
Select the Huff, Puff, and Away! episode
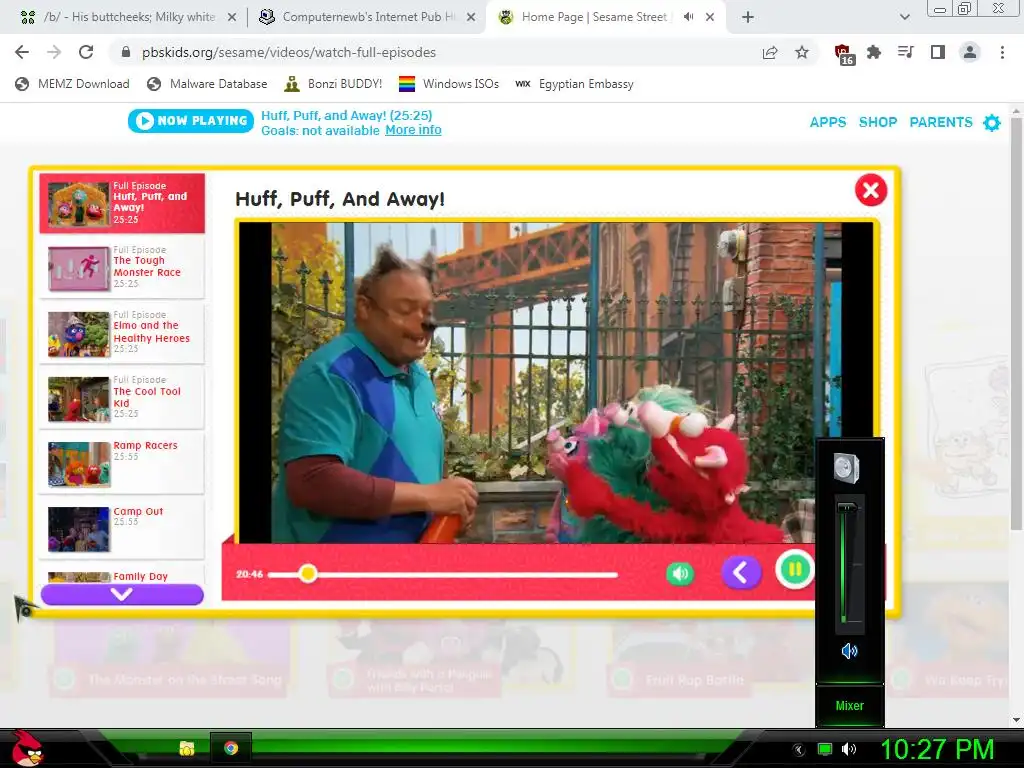pyautogui.click(x=122, y=203)
